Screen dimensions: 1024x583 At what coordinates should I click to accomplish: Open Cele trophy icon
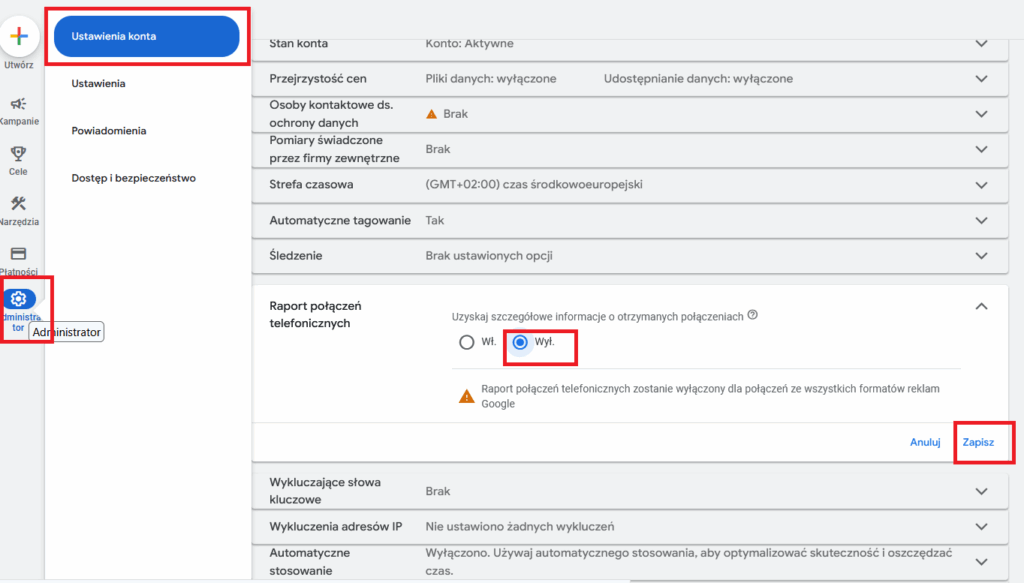coord(18,154)
